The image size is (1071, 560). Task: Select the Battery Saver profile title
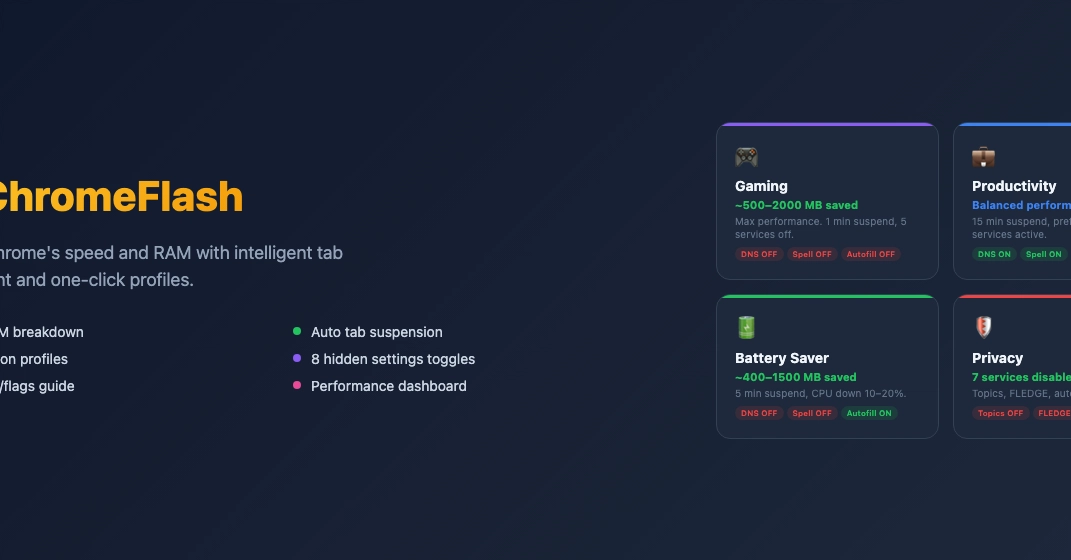click(x=782, y=358)
